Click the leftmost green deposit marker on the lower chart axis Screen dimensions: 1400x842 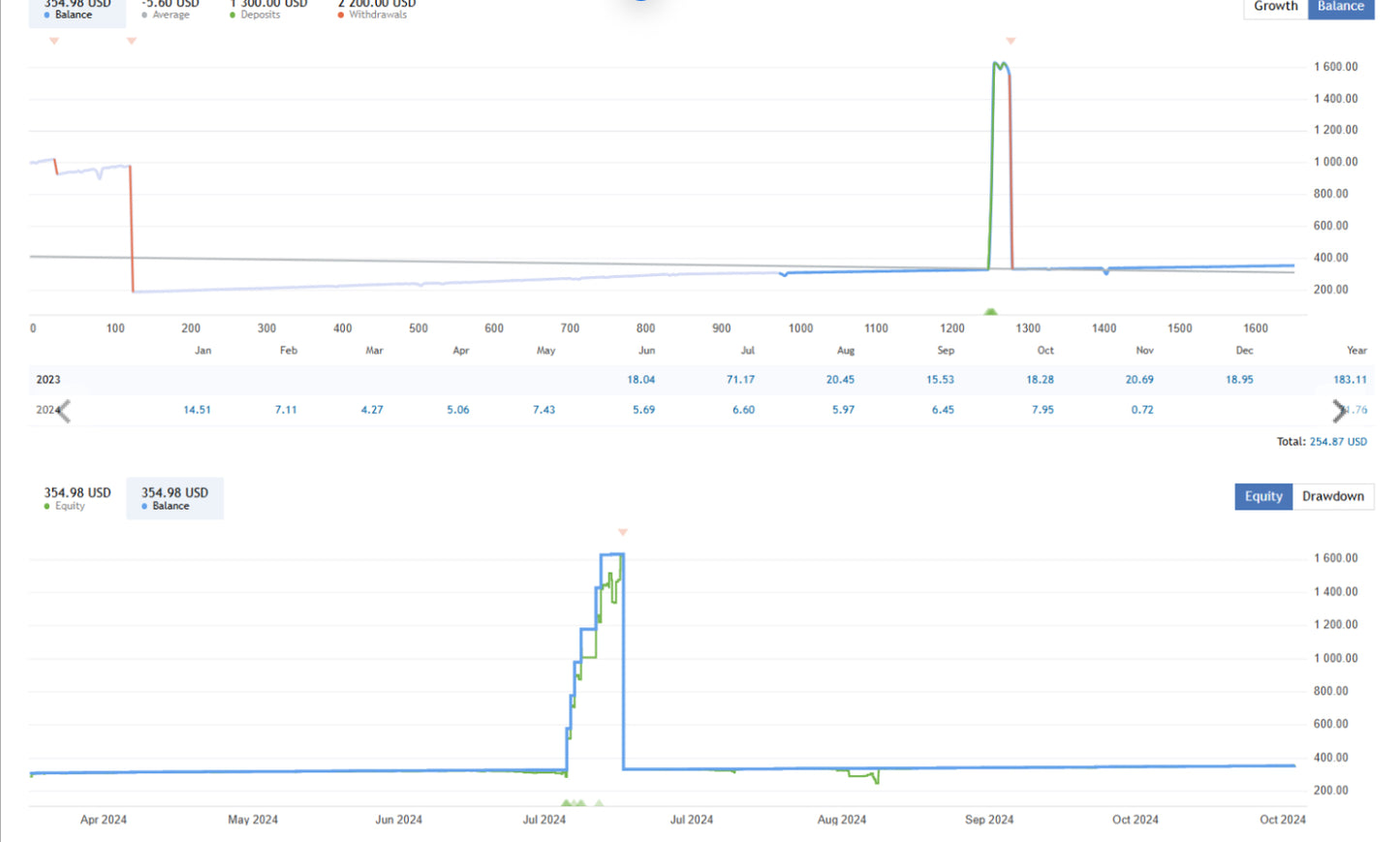click(567, 802)
